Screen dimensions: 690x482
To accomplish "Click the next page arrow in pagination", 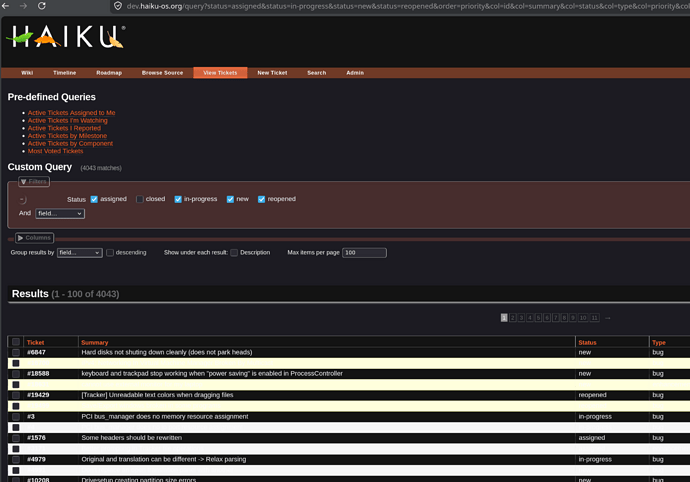I will coord(608,318).
